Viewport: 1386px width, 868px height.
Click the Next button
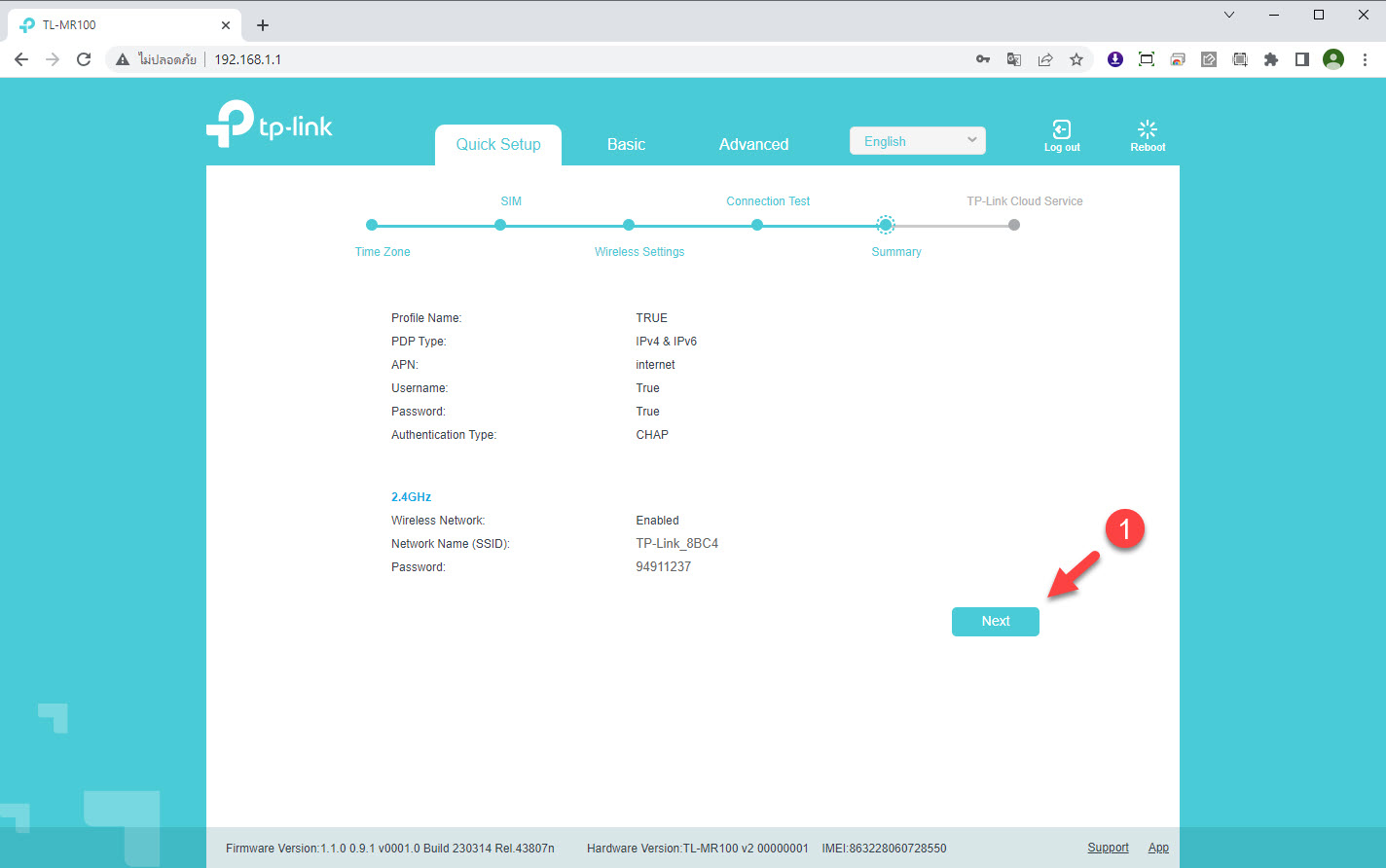click(995, 621)
